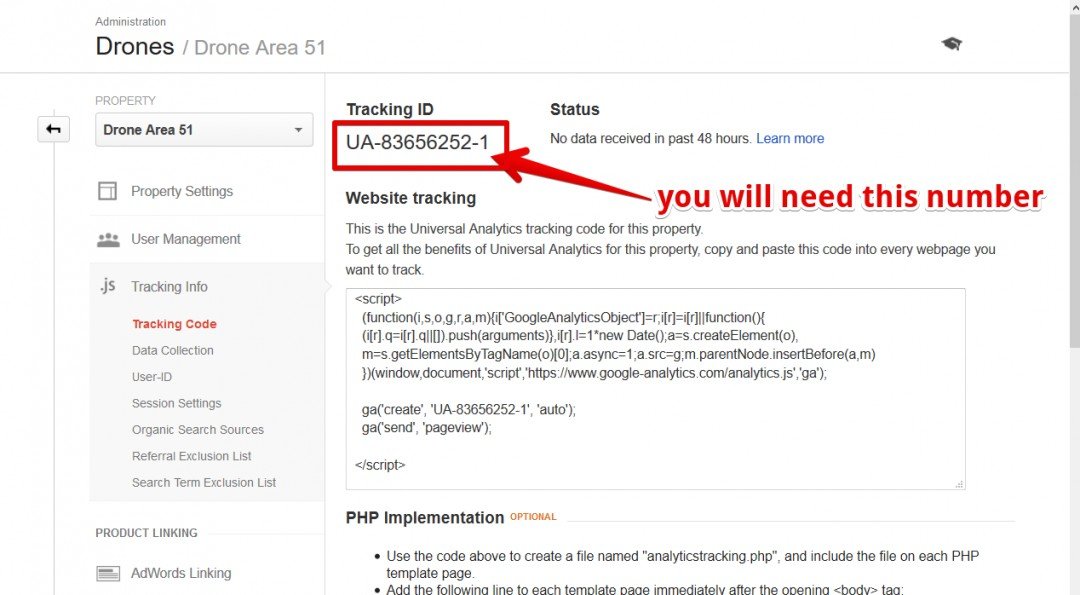Click the PHP Implementation heading
Image resolution: width=1080 pixels, height=595 pixels.
point(425,518)
